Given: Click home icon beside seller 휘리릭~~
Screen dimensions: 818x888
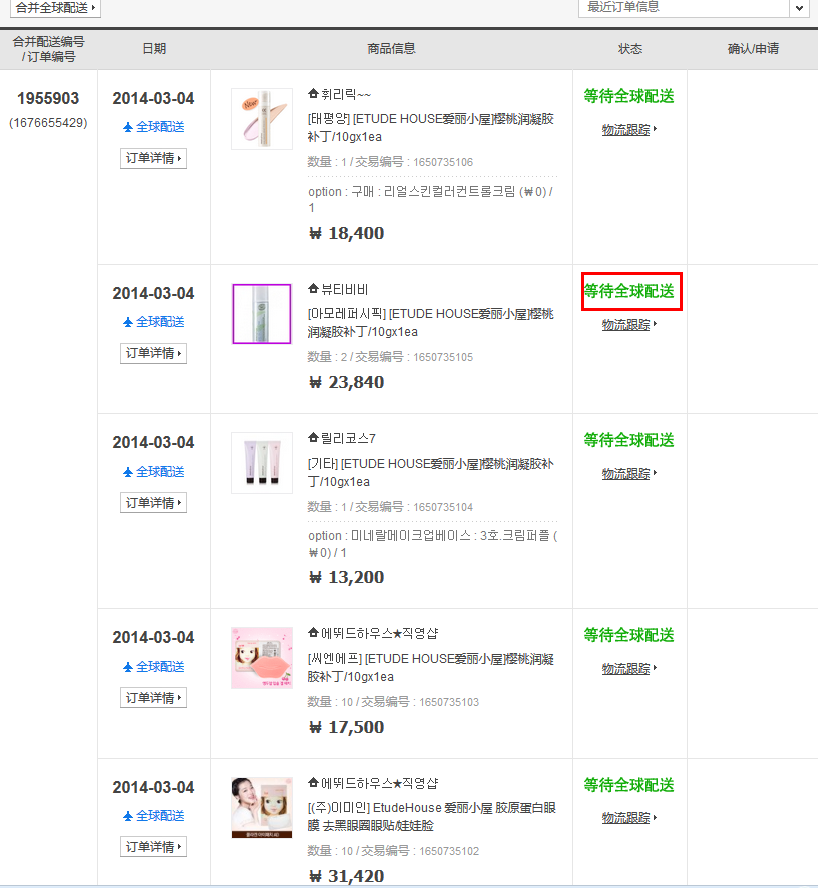Looking at the screenshot, I should 313,94.
